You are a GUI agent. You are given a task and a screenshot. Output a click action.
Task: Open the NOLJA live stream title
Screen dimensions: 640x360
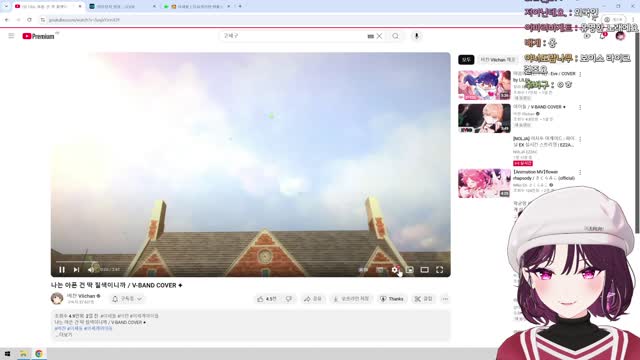pos(544,142)
